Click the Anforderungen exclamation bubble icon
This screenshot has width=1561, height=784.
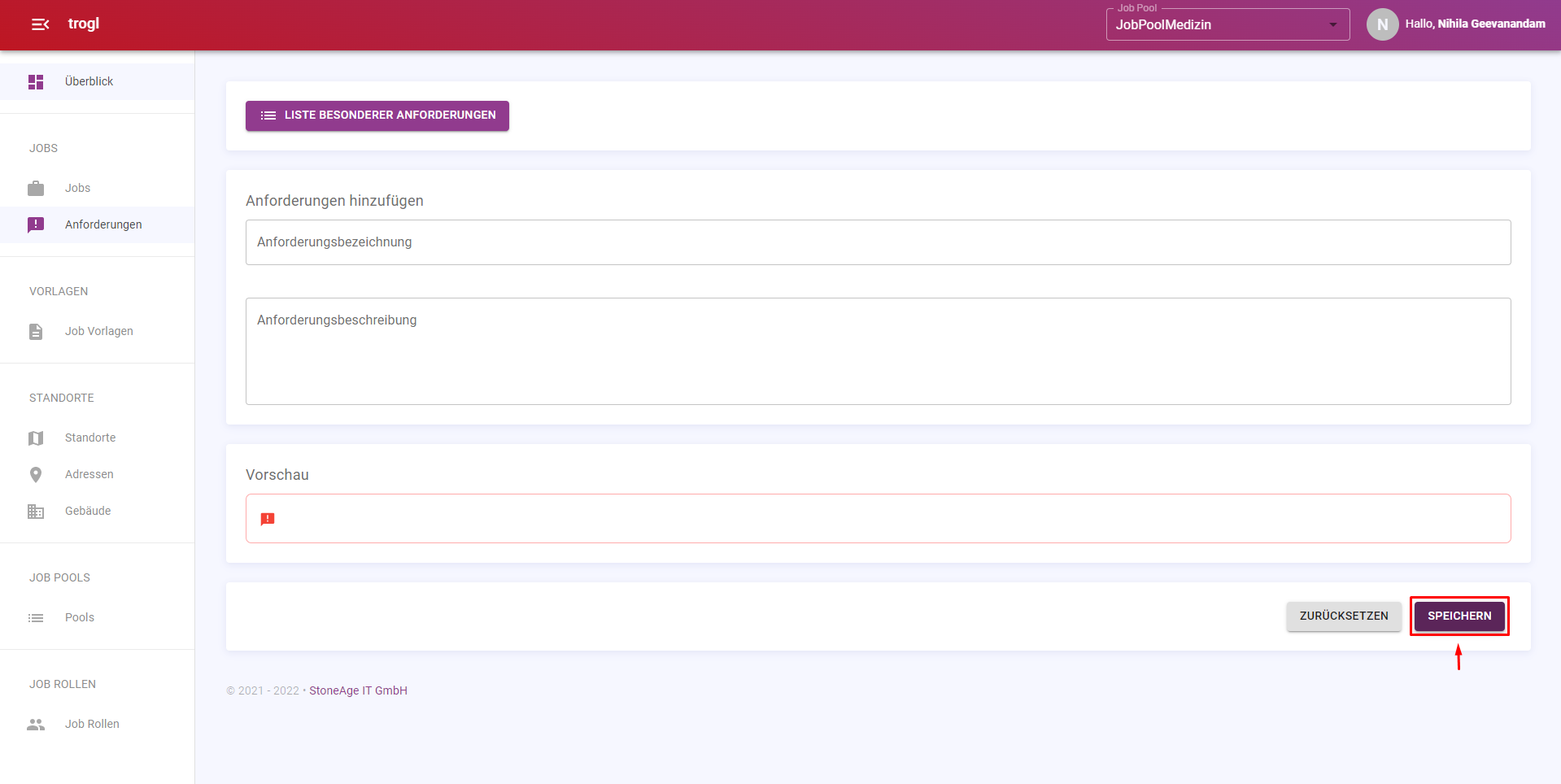coord(36,225)
